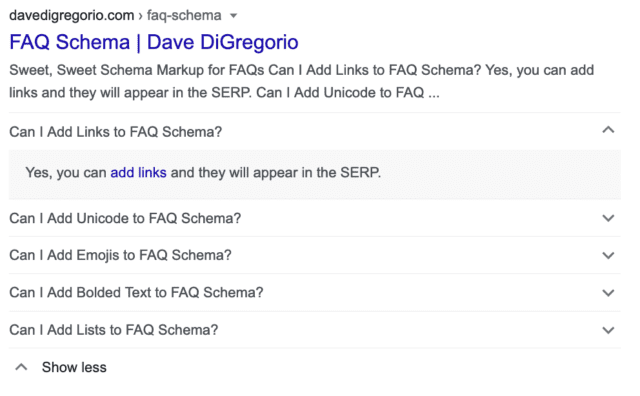
Task: Open the FAQ Schema | Dave DiGregorio result
Action: pos(153,42)
